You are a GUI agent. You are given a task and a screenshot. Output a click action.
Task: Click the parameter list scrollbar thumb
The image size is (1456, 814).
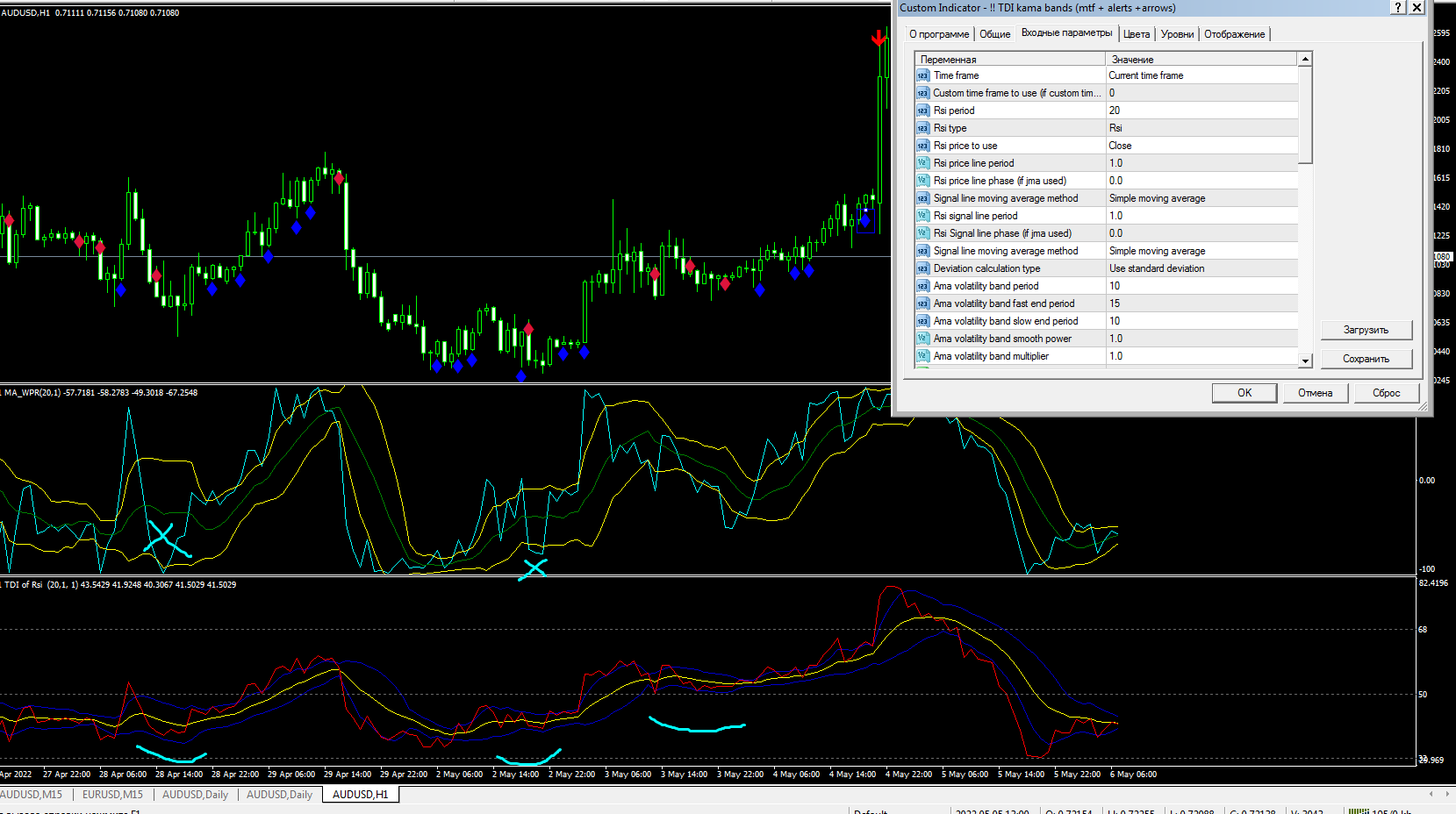[x=1305, y=114]
